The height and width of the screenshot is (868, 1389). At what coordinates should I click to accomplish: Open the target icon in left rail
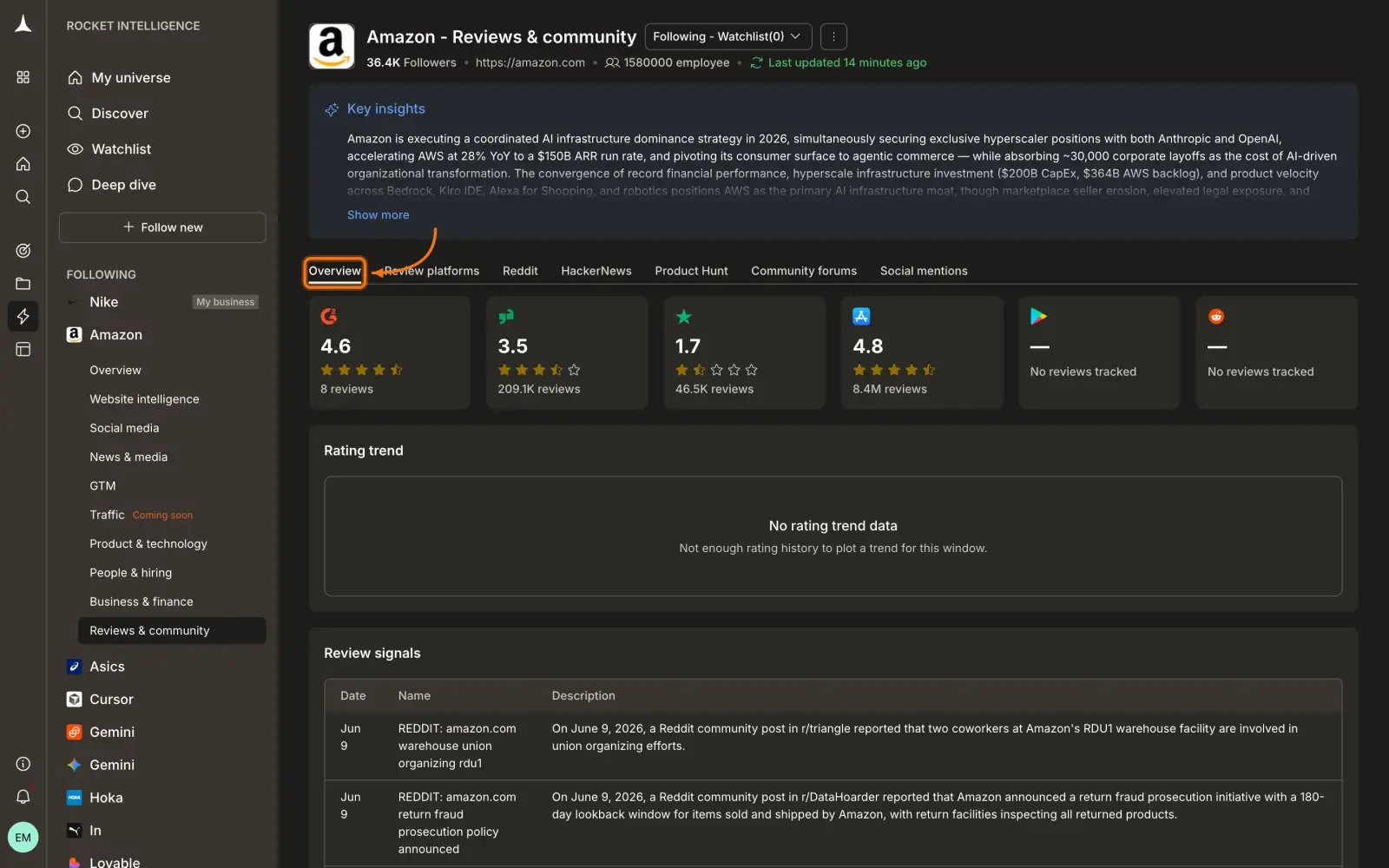[x=23, y=251]
